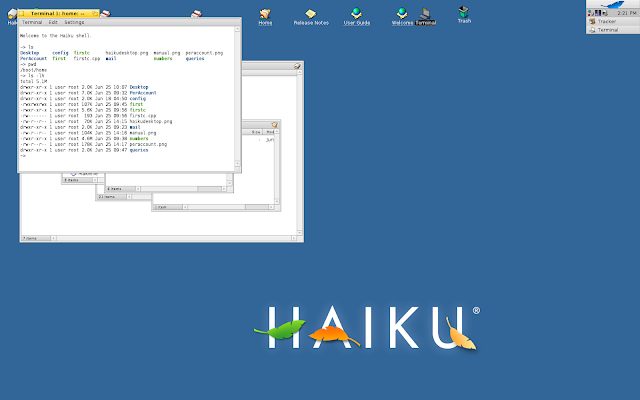Click the Terminal scrollbar up arrow
The width and height of the screenshot is (640, 400).
tap(237, 29)
